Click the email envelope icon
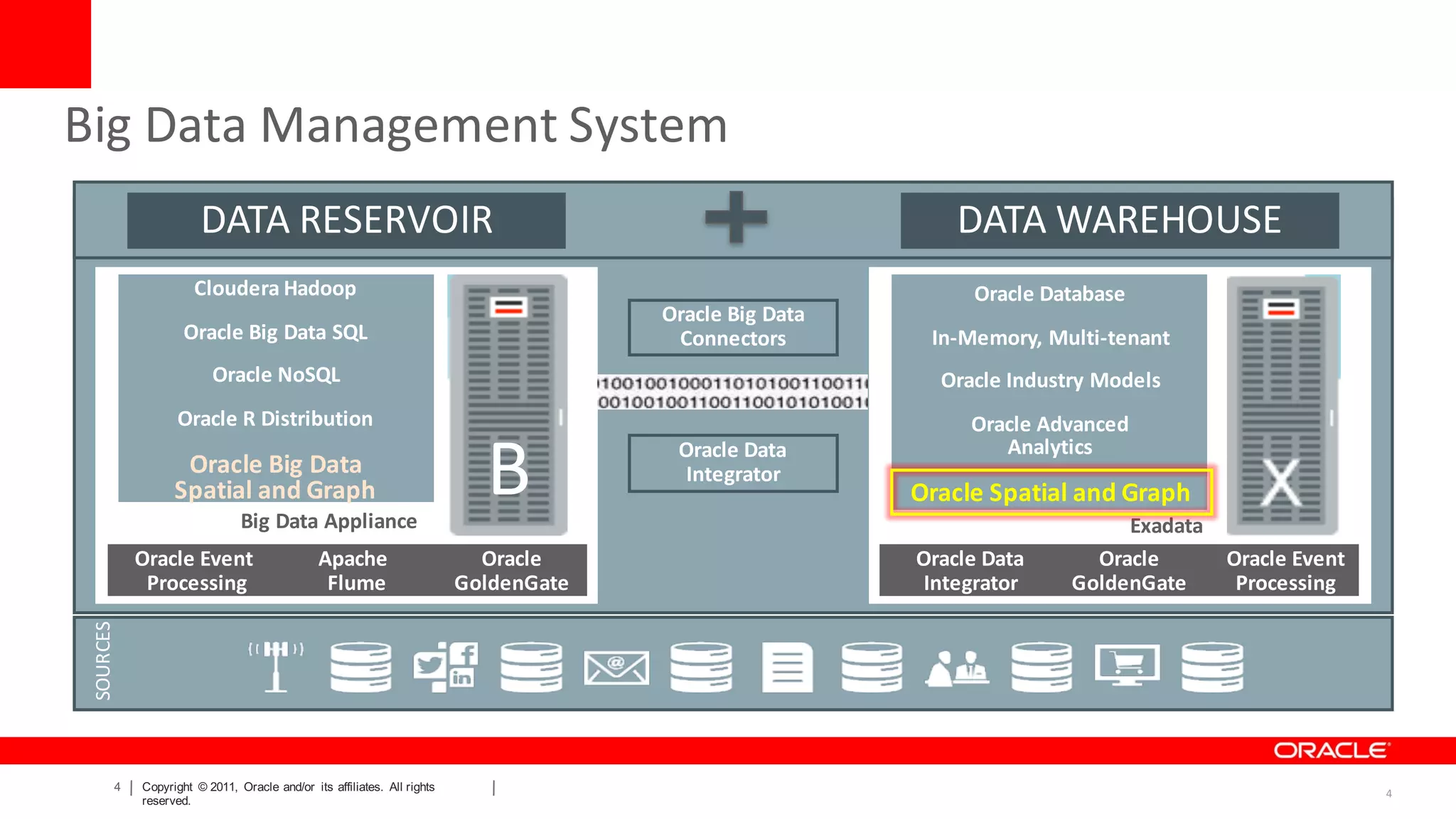Screen dimensions: 1456x819 click(616, 668)
